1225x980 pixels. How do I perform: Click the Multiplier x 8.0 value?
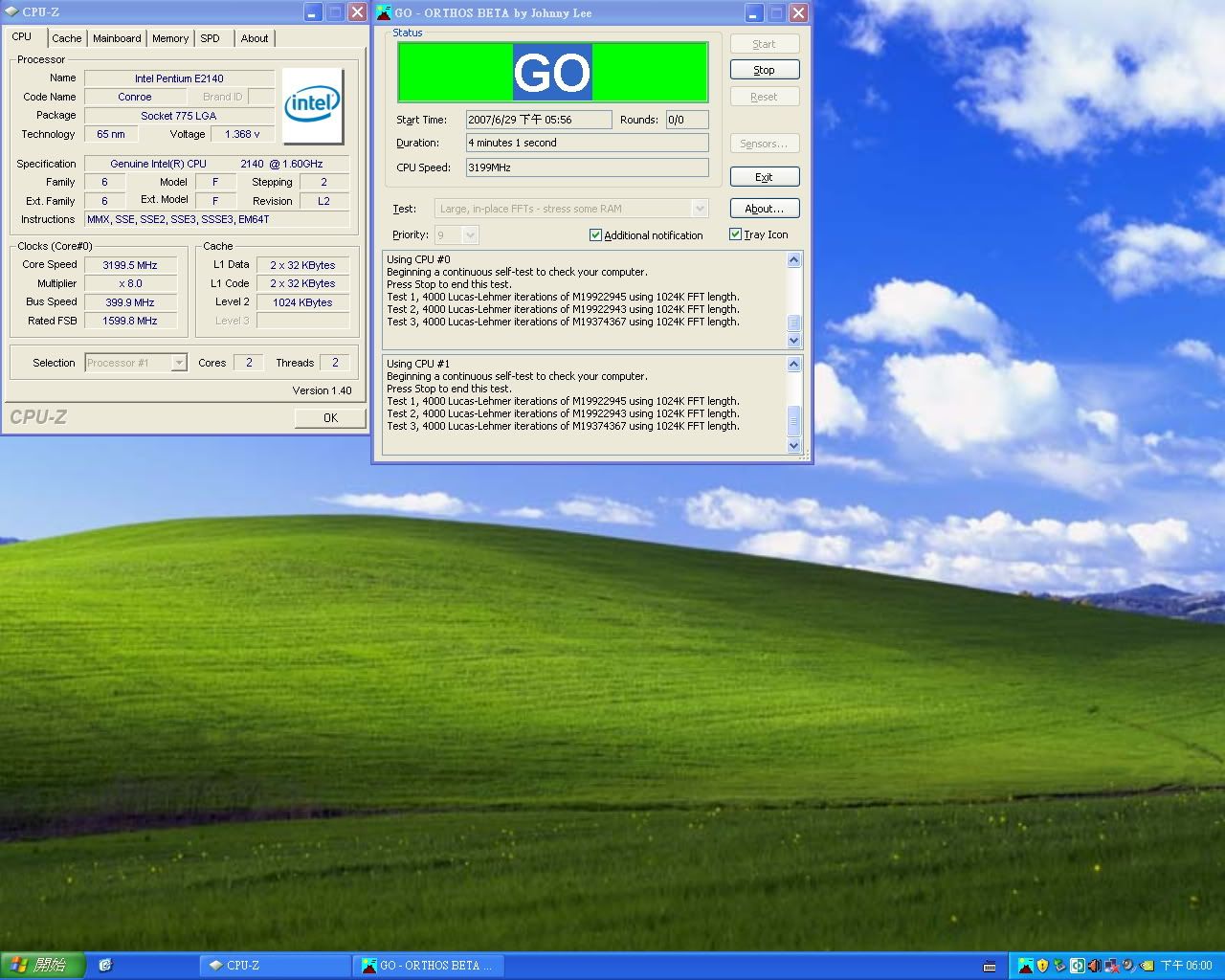pyautogui.click(x=130, y=283)
